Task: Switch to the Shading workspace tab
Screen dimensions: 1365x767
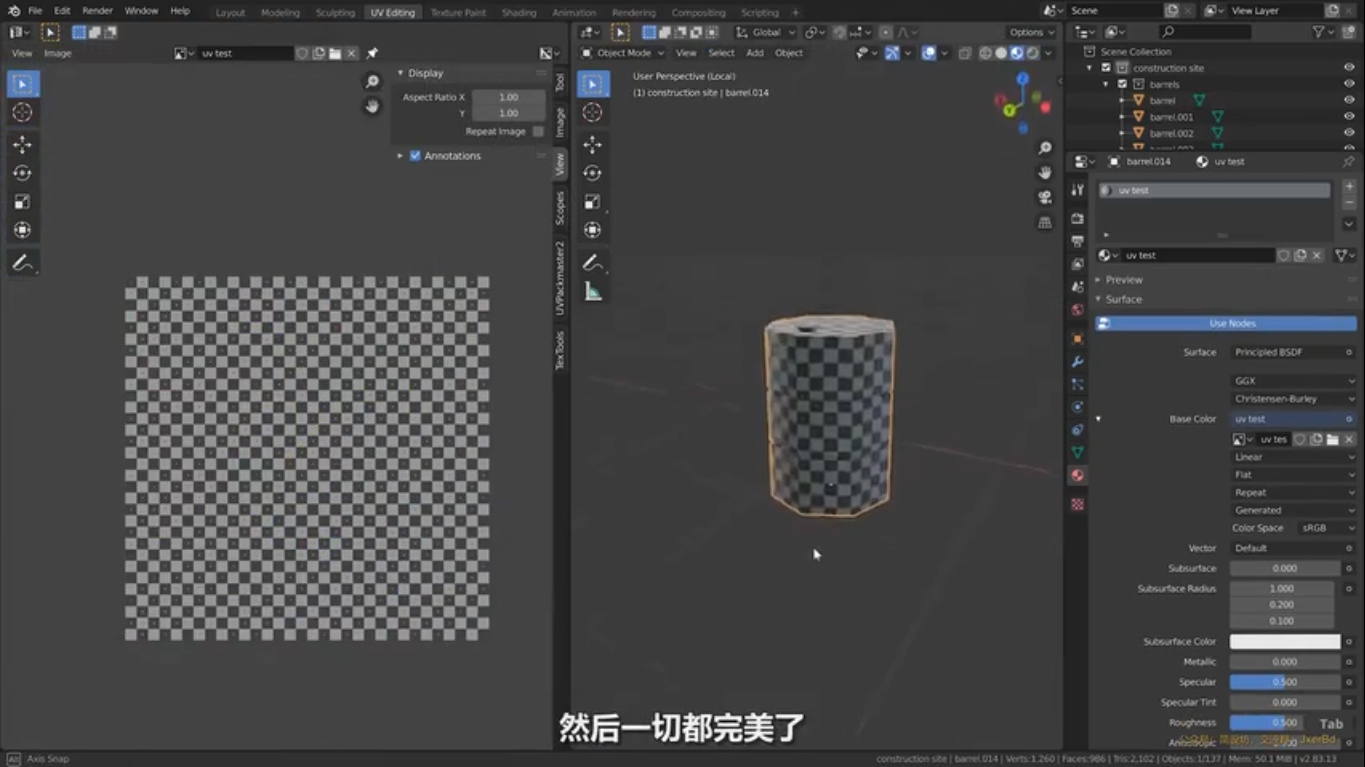Action: click(x=519, y=13)
